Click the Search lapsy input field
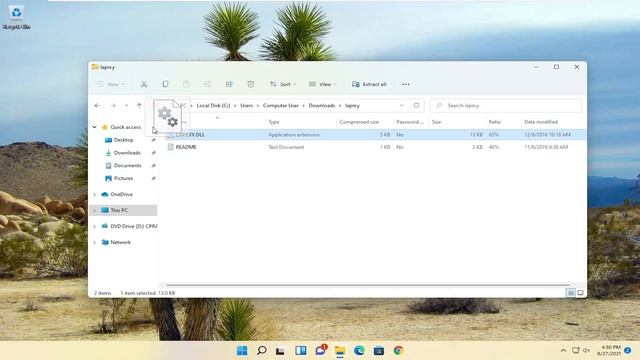Viewport: 640px width, 360px height. [506, 105]
